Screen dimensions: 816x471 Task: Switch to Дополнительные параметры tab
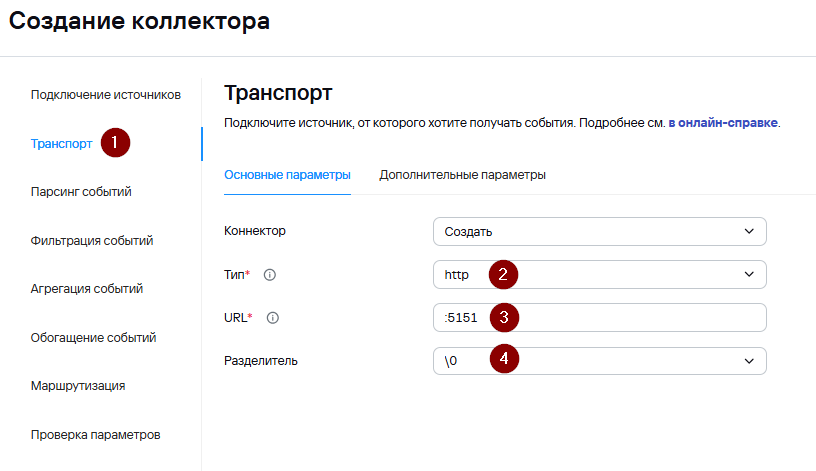pos(462,175)
